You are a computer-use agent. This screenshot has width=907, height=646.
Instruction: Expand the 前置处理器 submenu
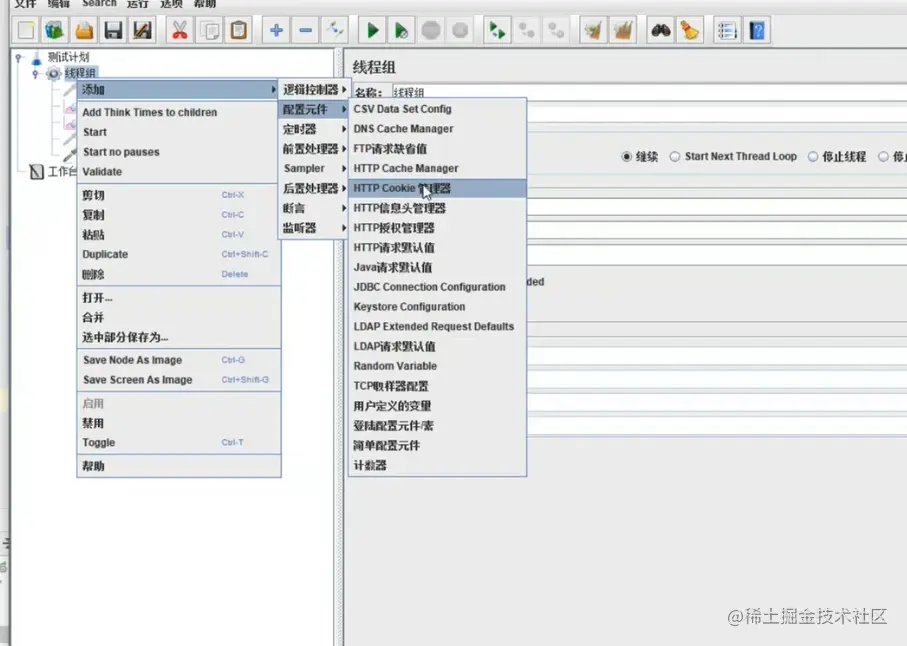click(x=314, y=149)
